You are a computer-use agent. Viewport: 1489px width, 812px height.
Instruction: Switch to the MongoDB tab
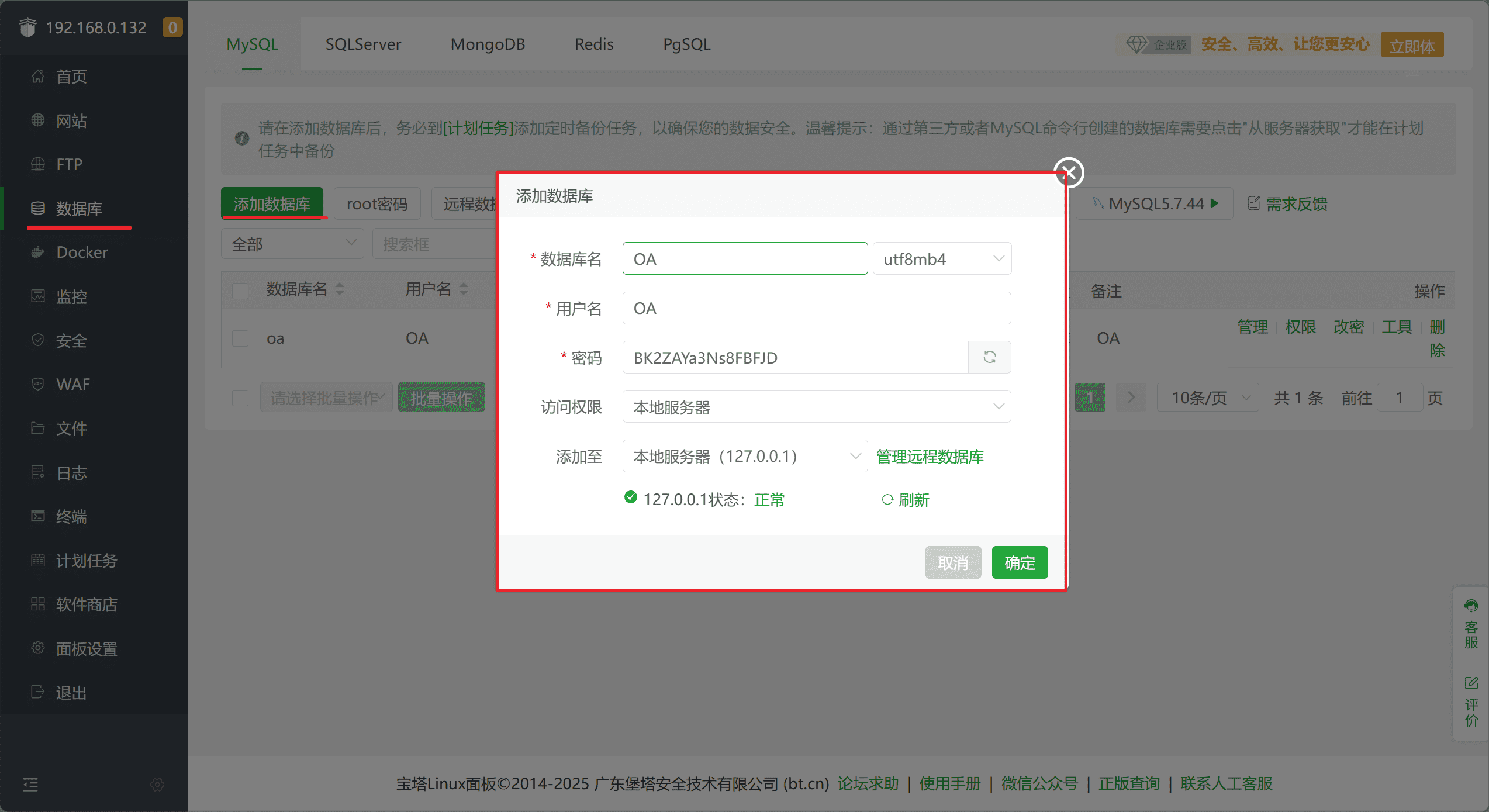487,44
